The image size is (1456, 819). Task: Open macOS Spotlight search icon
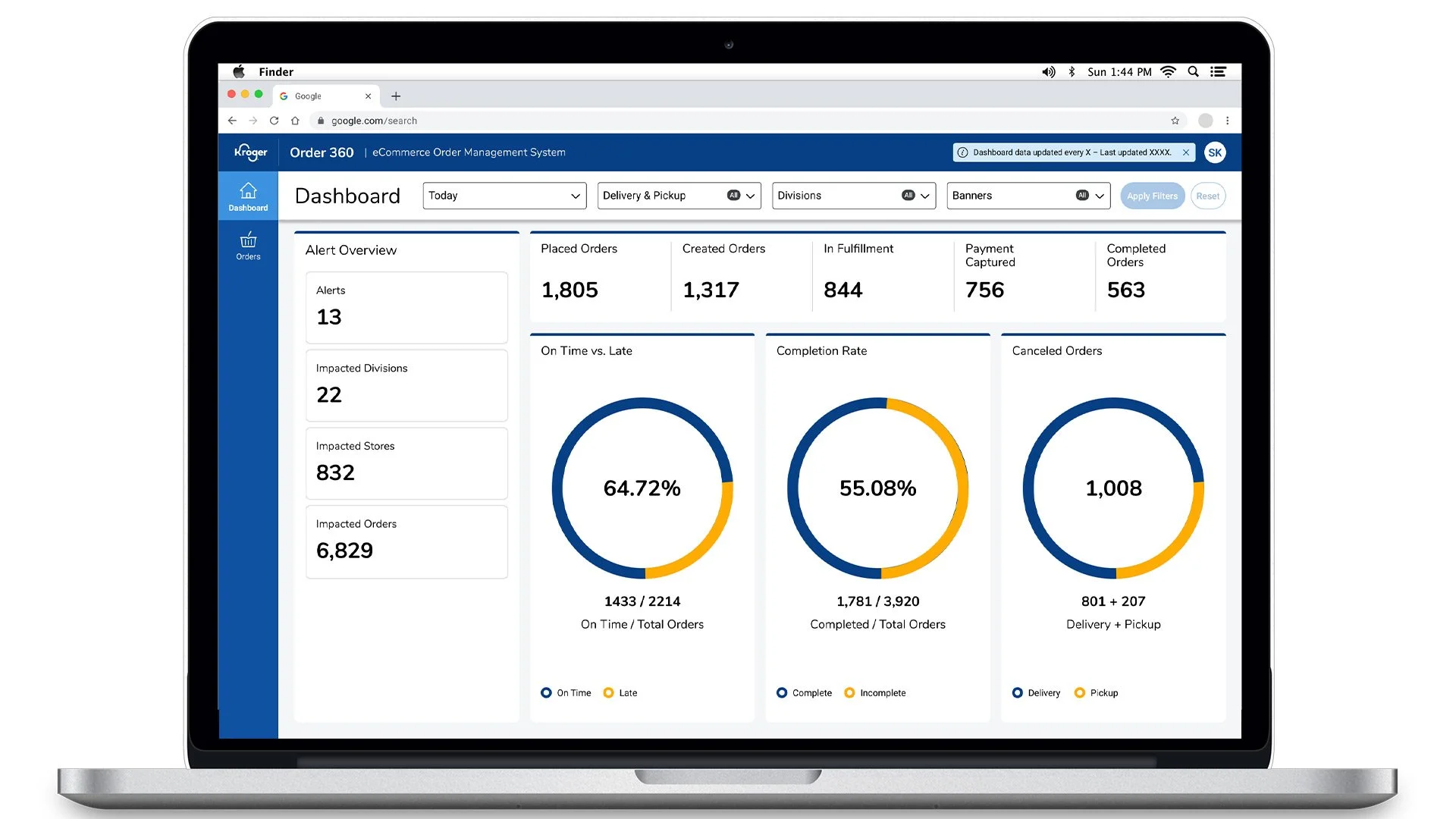pyautogui.click(x=1193, y=72)
